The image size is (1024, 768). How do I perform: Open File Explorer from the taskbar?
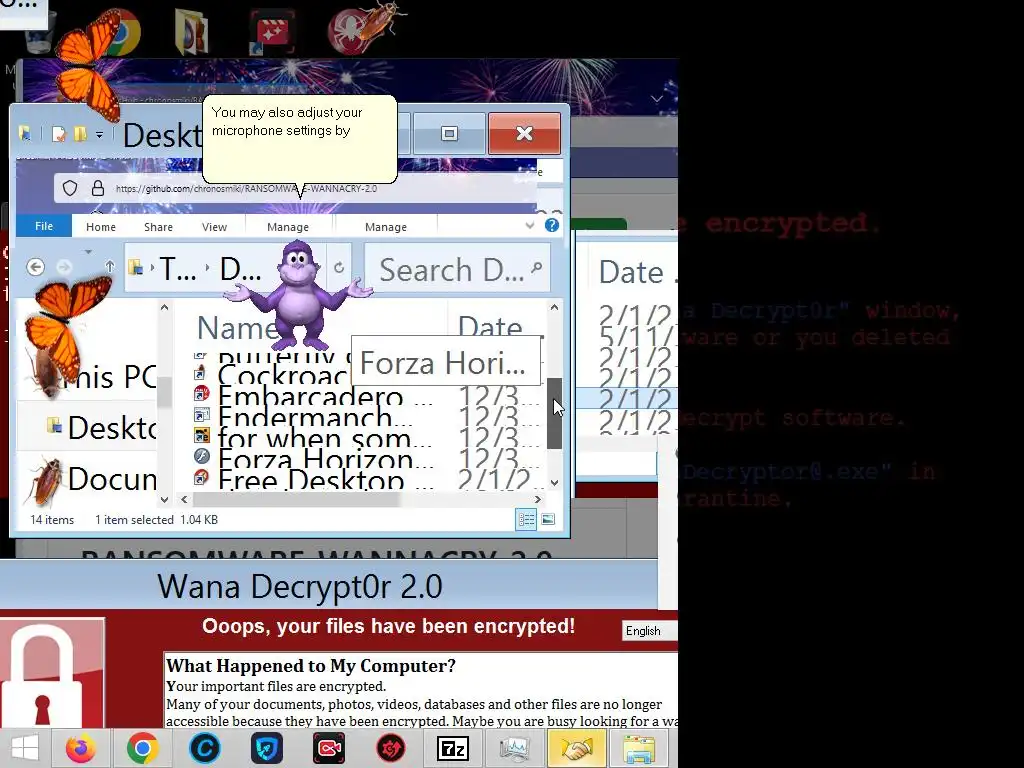[639, 748]
